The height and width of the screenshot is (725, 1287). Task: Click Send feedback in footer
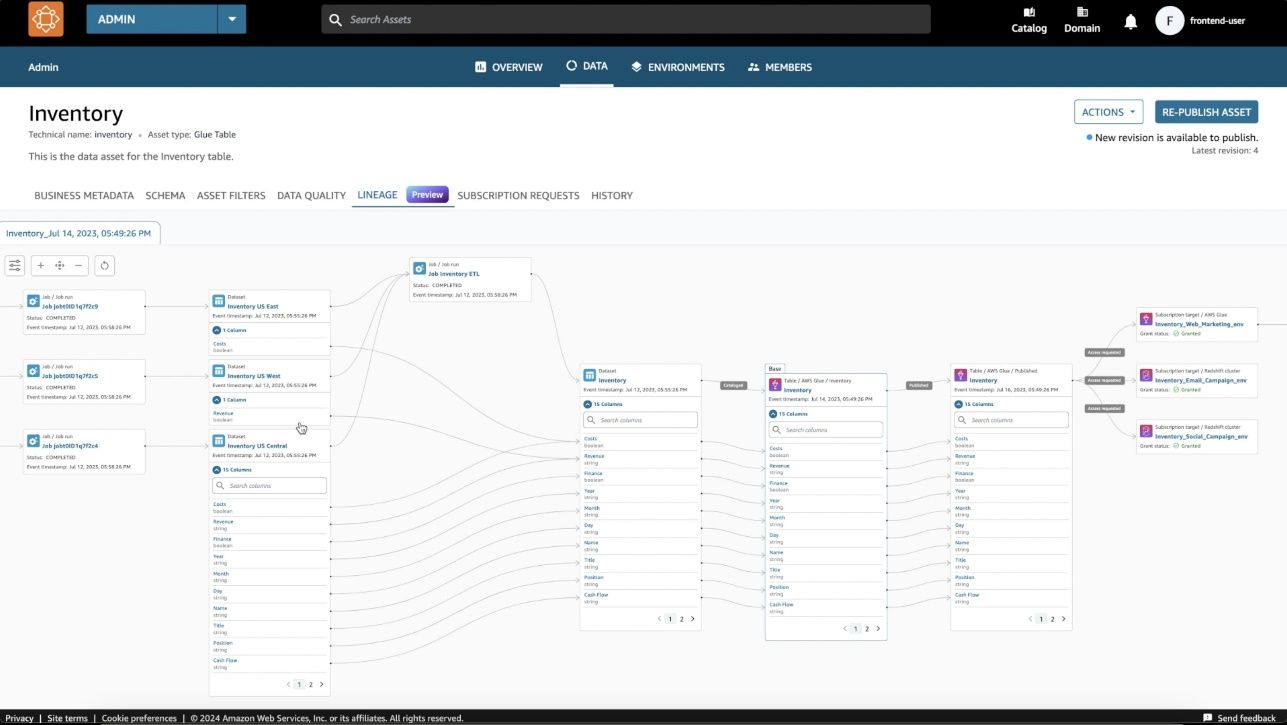pos(1239,718)
